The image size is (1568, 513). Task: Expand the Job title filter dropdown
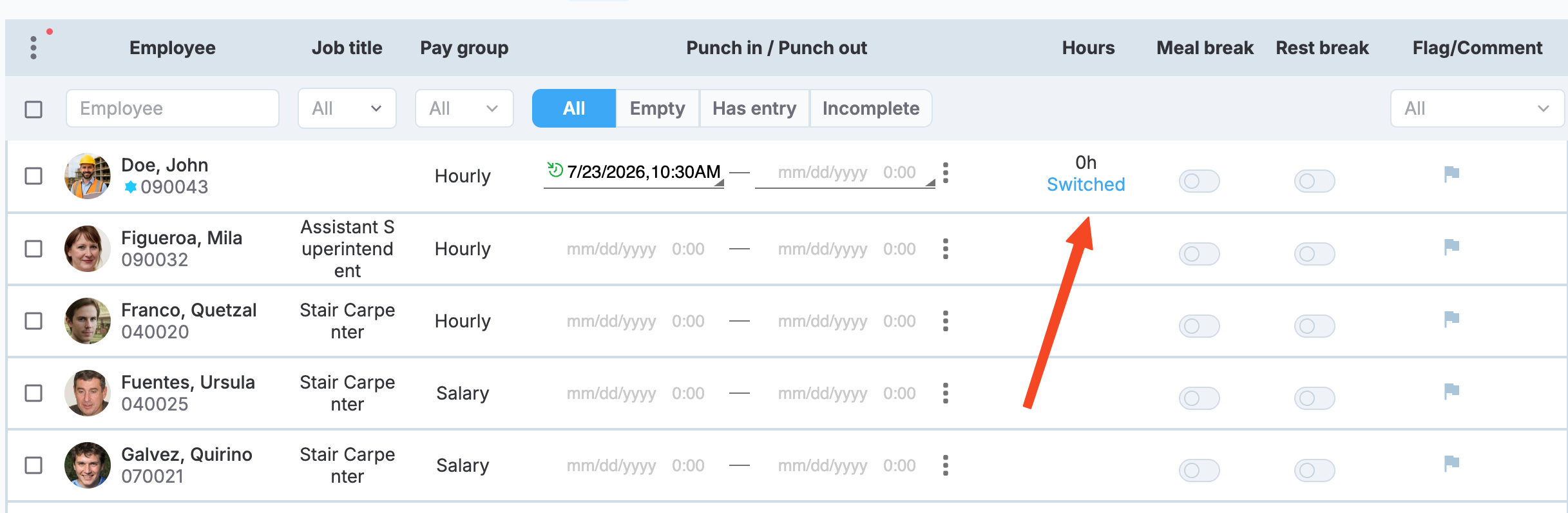pos(347,108)
